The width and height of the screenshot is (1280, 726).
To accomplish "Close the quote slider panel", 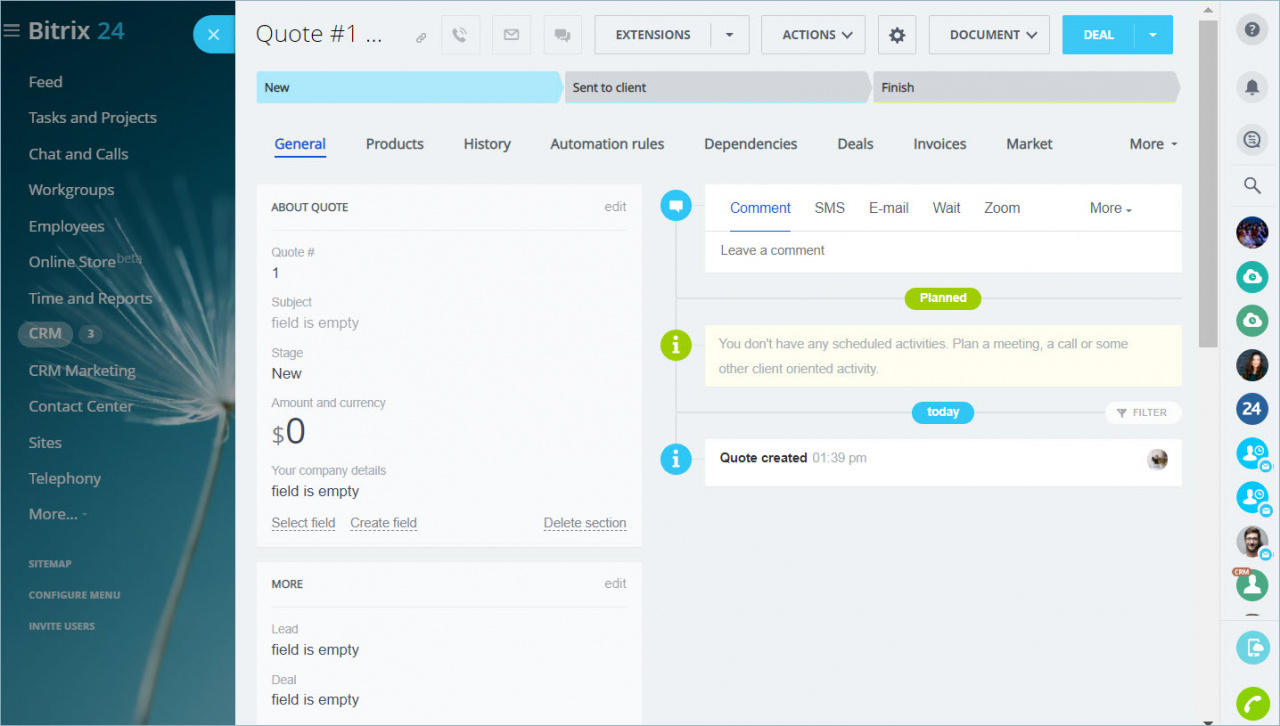I will tap(213, 34).
